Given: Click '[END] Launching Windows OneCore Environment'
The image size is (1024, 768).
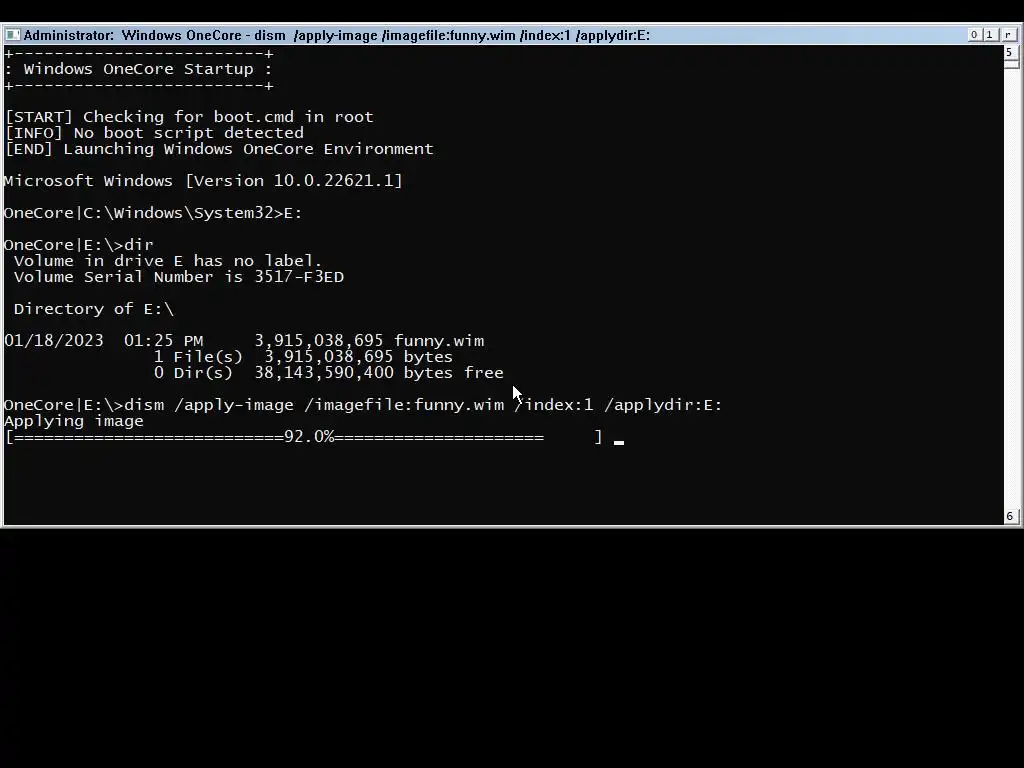Looking at the screenshot, I should point(219,149).
